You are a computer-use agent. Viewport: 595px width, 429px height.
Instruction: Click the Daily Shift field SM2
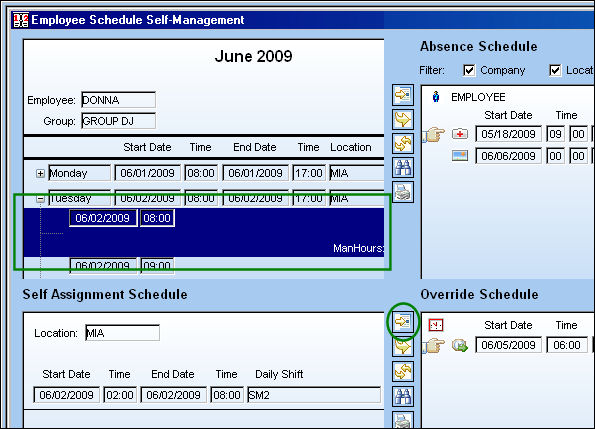(314, 395)
